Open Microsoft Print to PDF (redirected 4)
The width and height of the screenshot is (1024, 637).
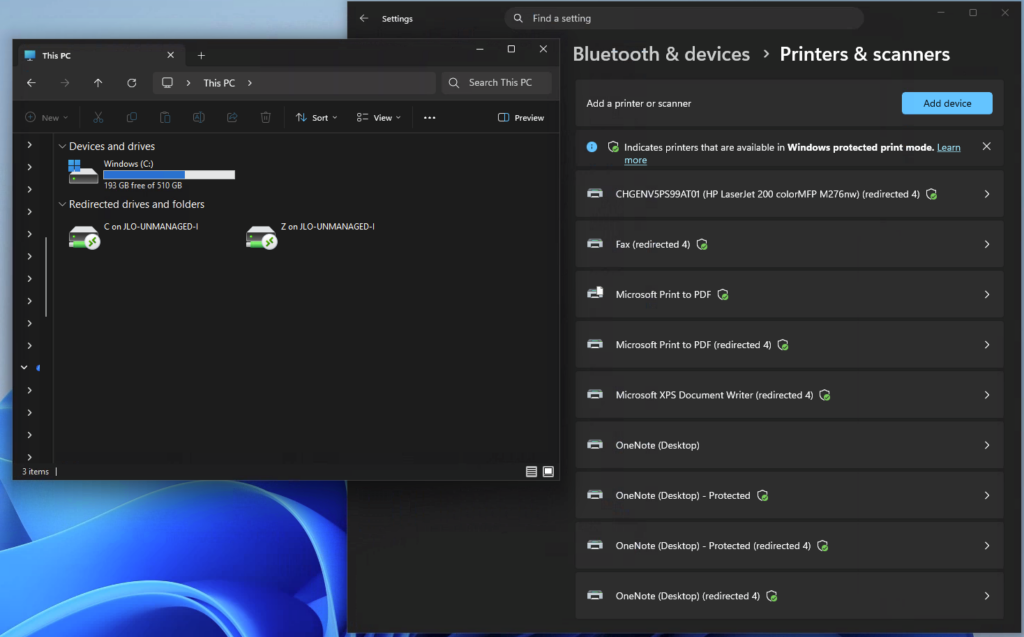point(789,345)
